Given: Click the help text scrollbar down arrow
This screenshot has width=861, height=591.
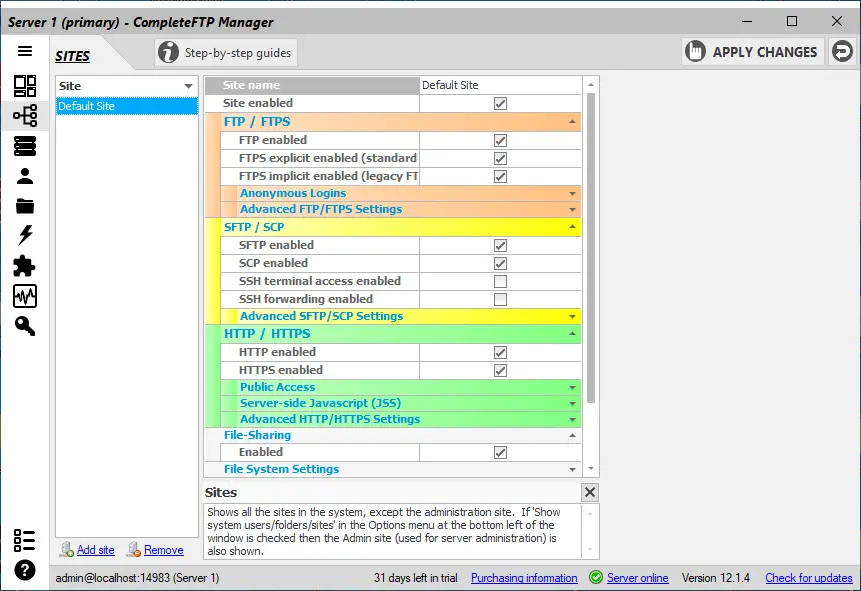Looking at the screenshot, I should coord(590,549).
